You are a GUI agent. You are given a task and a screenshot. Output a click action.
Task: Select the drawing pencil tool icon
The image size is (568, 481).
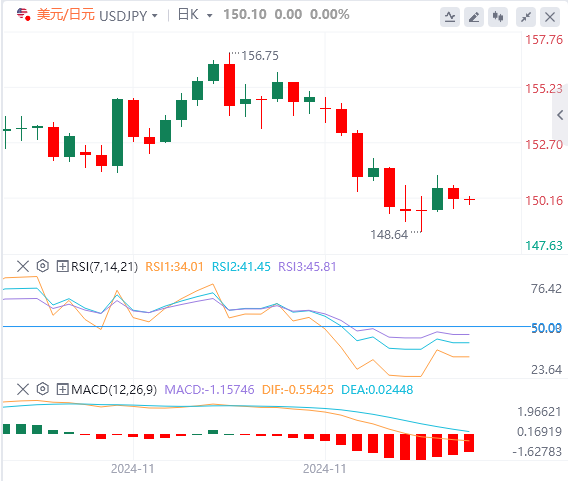(474, 17)
